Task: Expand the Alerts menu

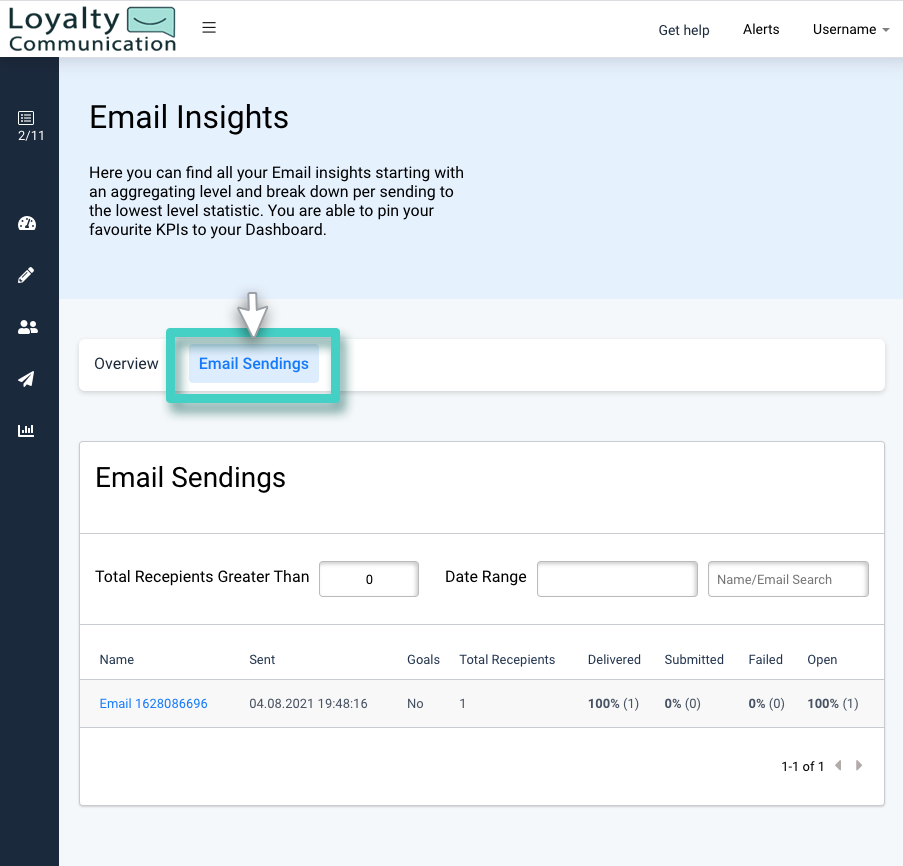Action: 760,29
